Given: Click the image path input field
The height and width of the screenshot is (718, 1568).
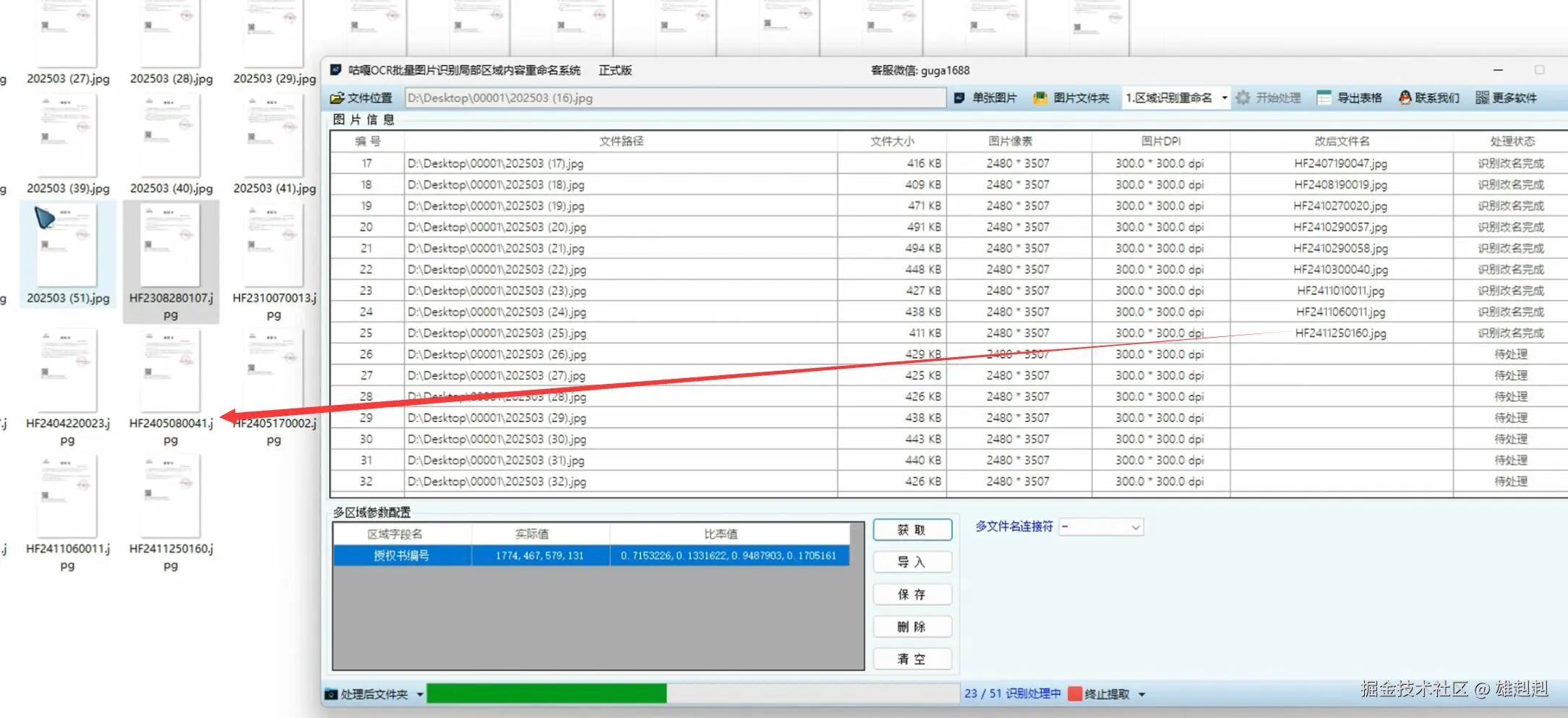Looking at the screenshot, I should pos(675,98).
